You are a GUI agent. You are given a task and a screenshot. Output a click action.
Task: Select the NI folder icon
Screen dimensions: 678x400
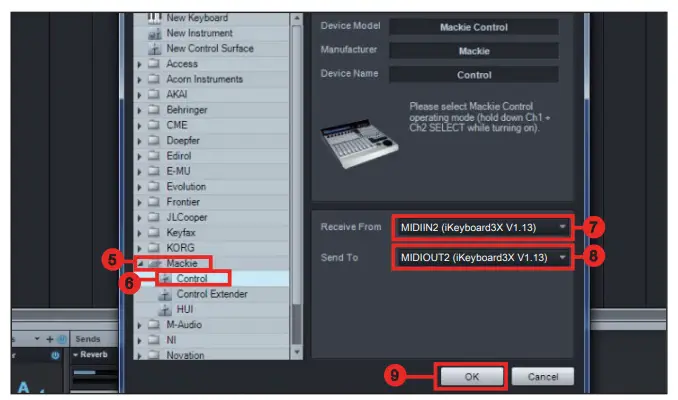(x=154, y=340)
